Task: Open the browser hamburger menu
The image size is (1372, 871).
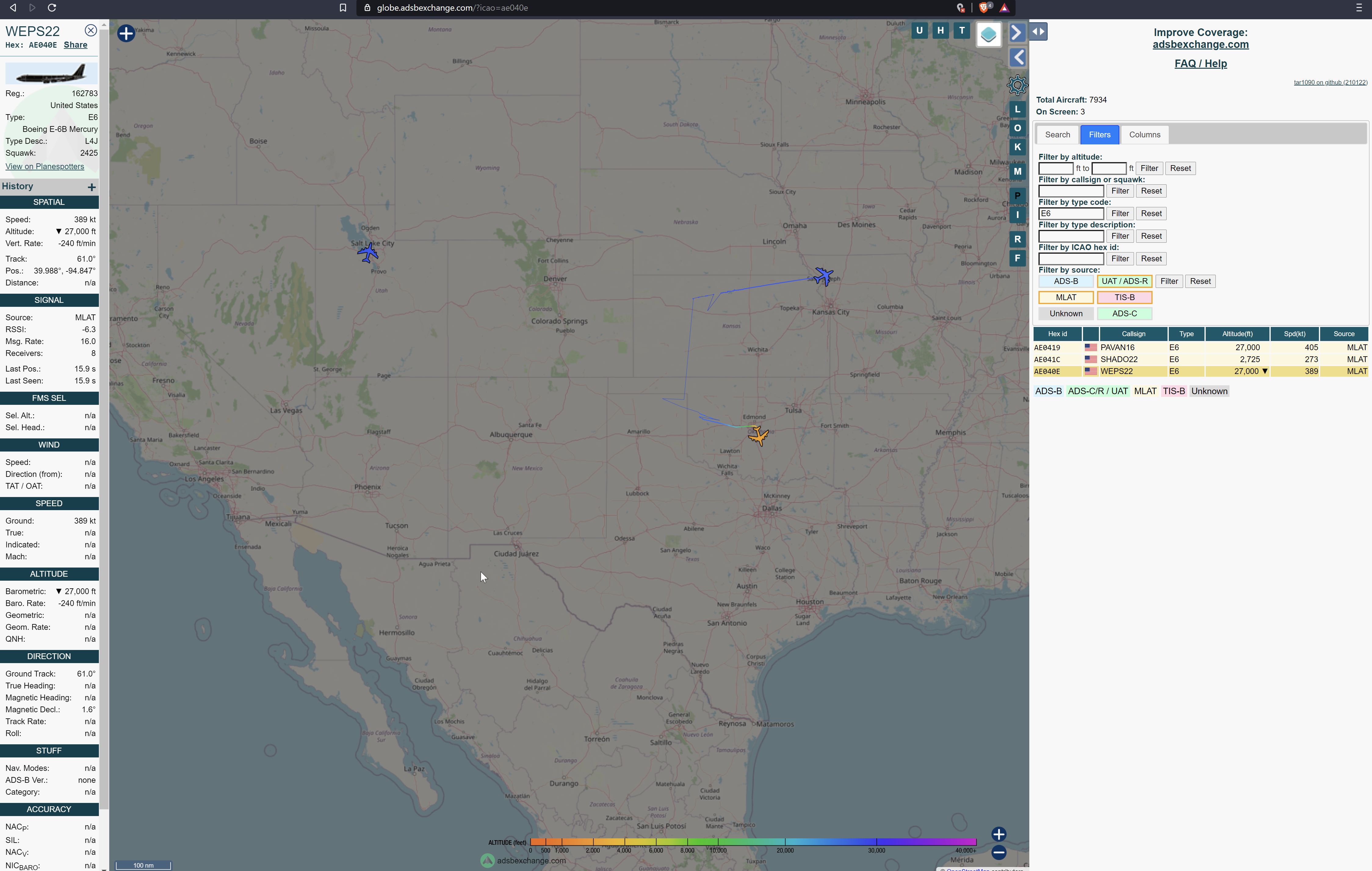Action: click(1359, 8)
